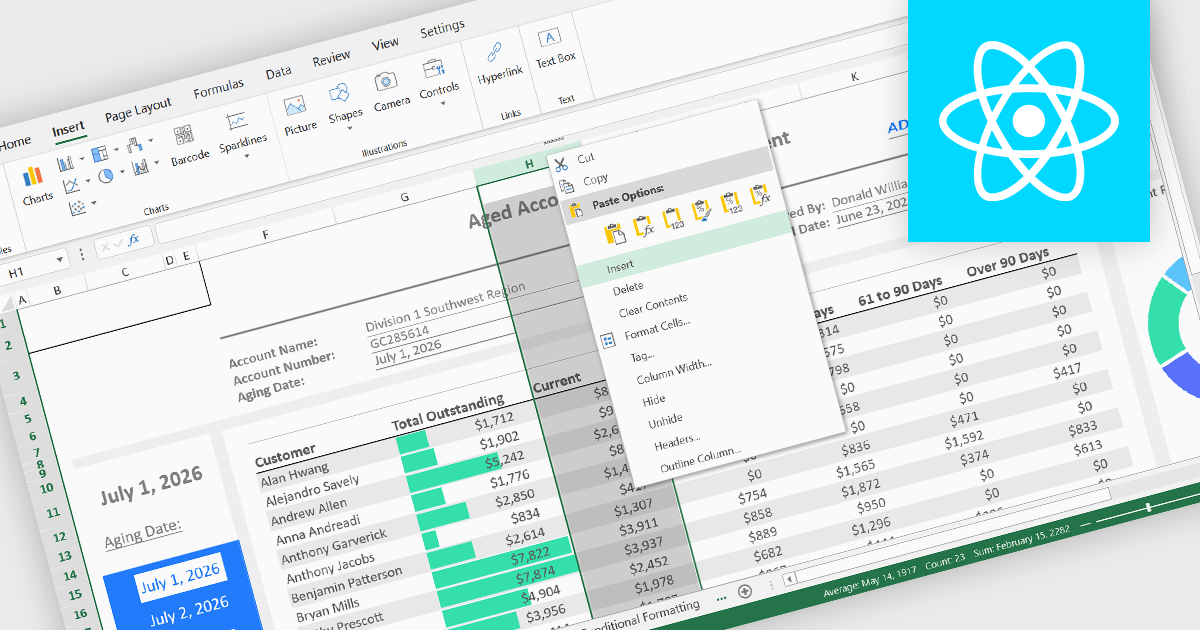Screen dimensions: 1200x630
Task: Click the Paste Formulas fx icon
Action: (643, 226)
